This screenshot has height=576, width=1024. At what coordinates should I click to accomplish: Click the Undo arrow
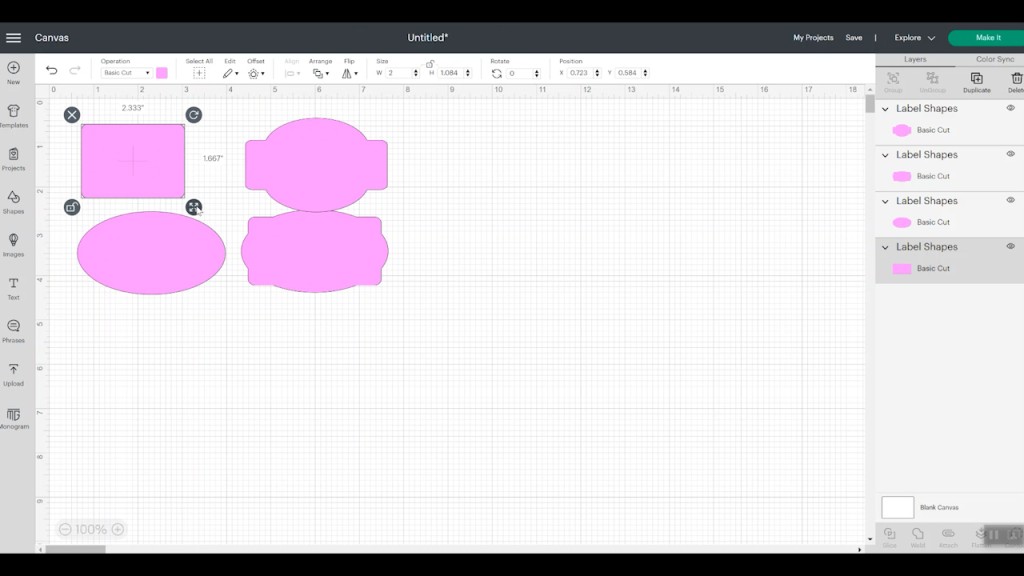(52, 71)
